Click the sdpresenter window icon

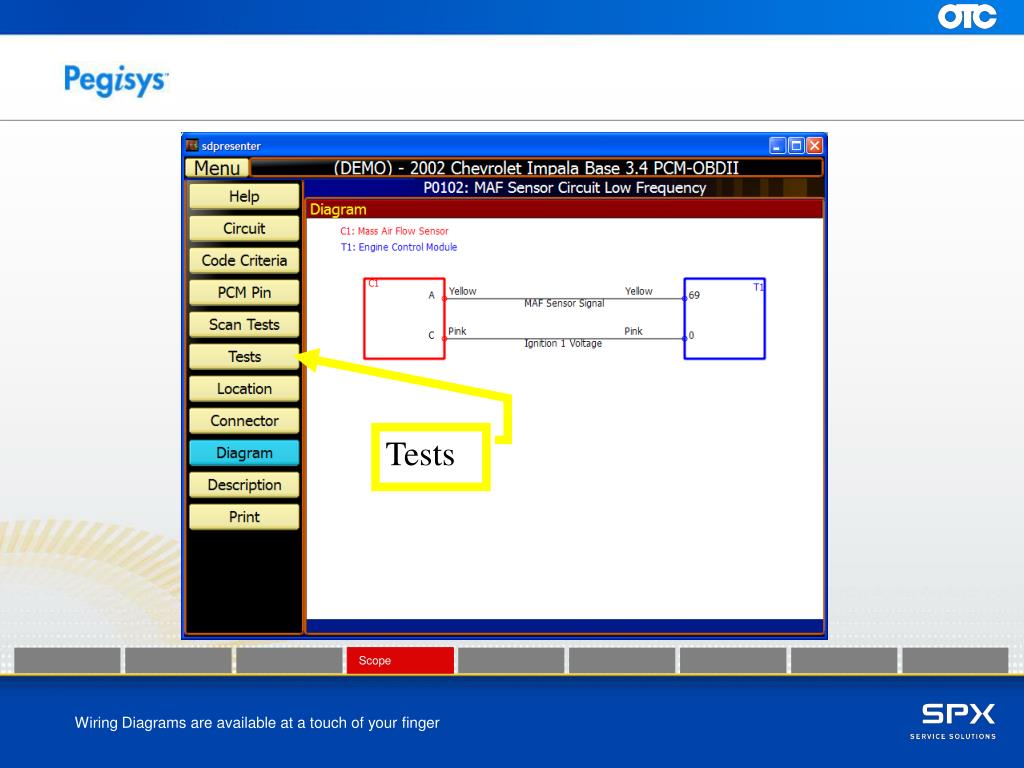192,145
